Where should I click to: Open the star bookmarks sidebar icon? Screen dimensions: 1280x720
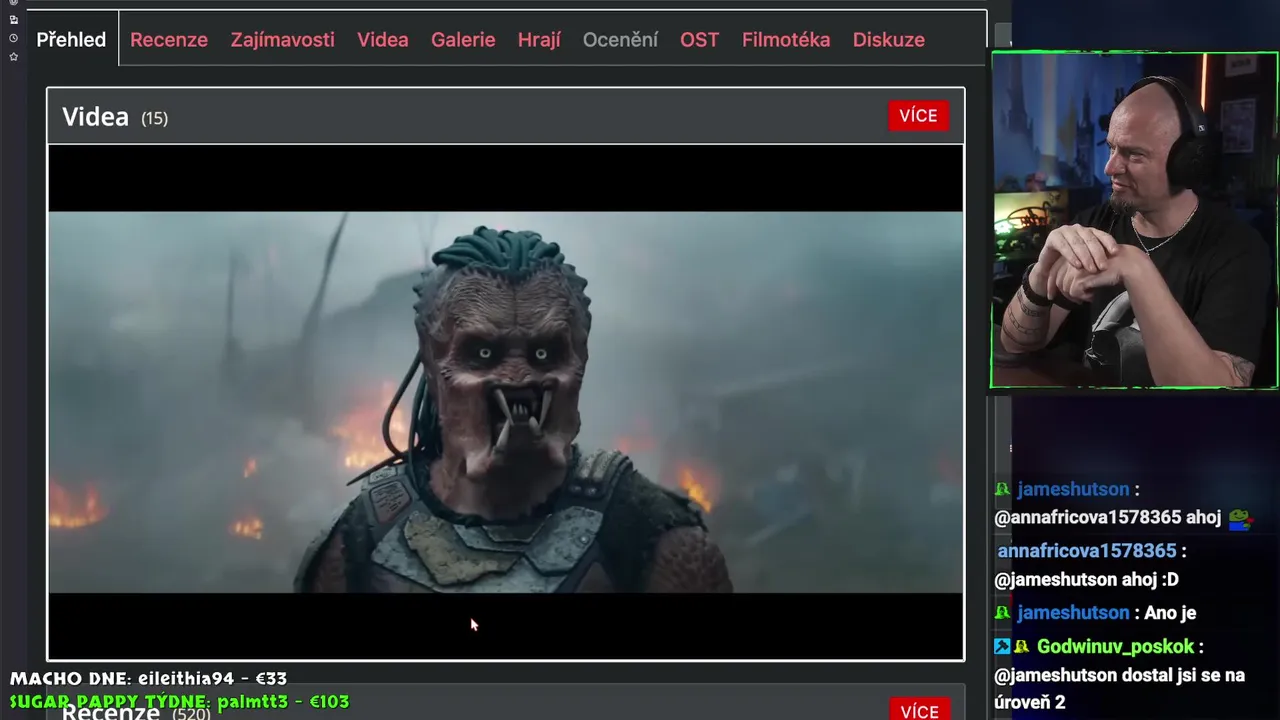click(14, 56)
